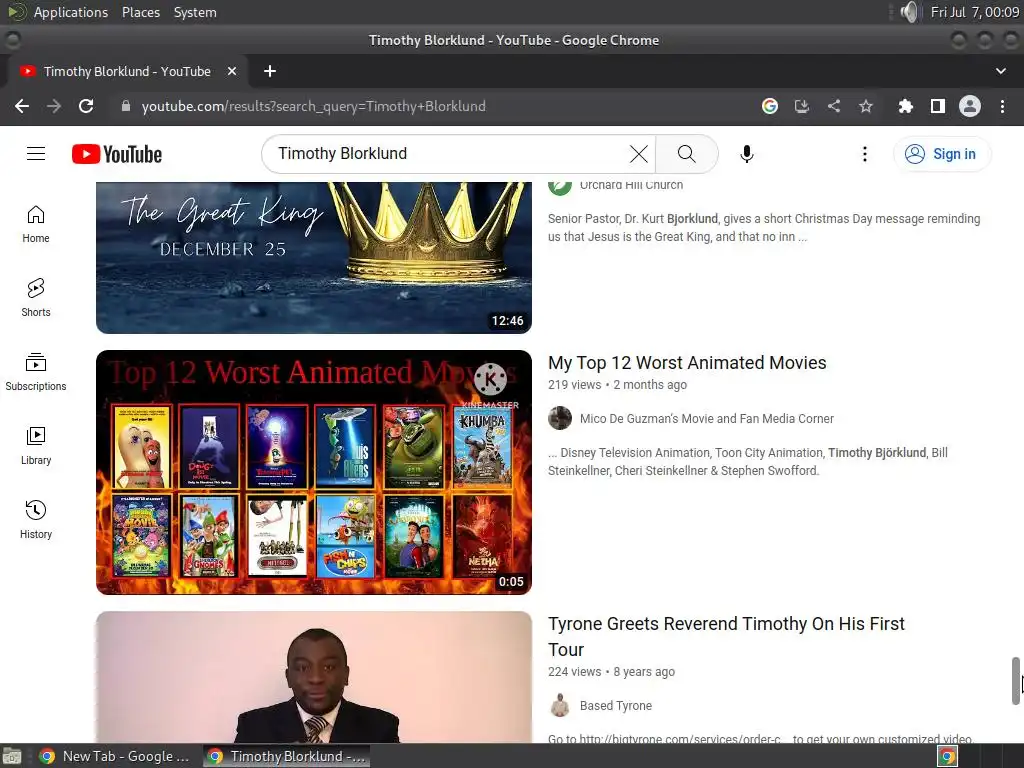Open My Top 12 Worst Animated Movies title
Viewport: 1024px width, 768px height.
pyautogui.click(x=687, y=363)
